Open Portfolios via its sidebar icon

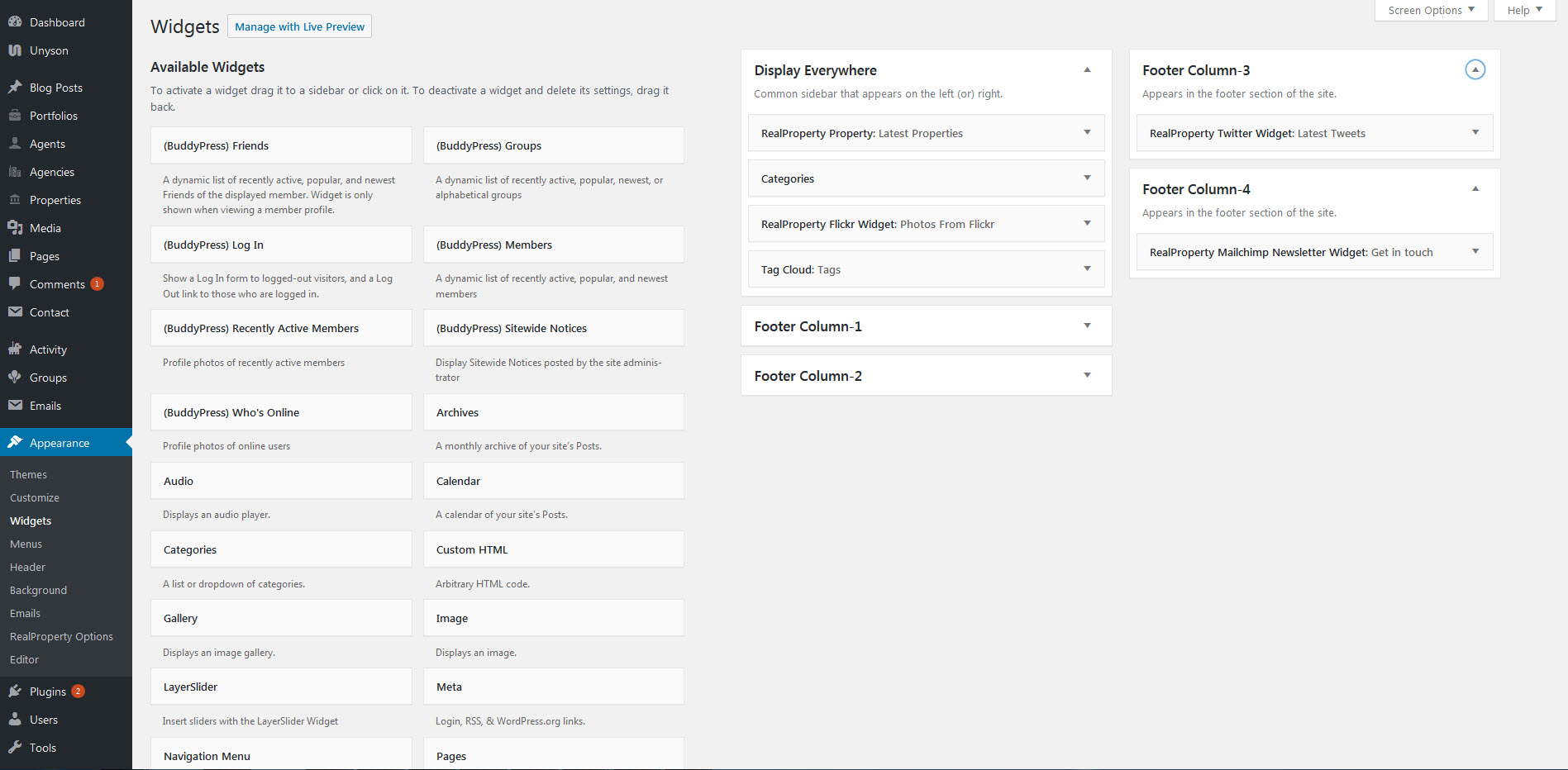(x=15, y=116)
